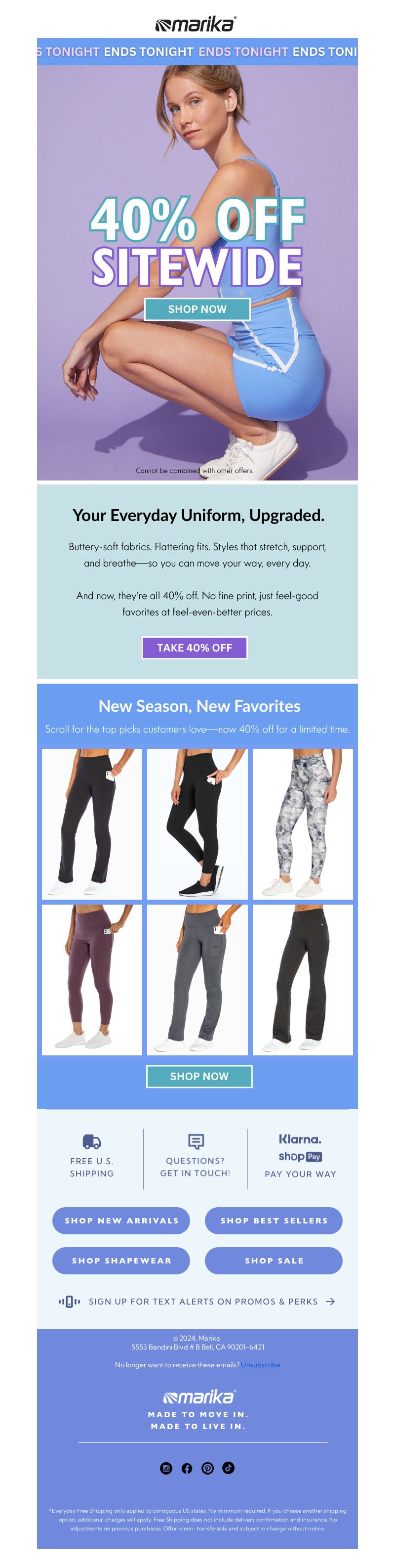Click the chat bubble questions icon
395x1568 pixels.
(x=196, y=1141)
